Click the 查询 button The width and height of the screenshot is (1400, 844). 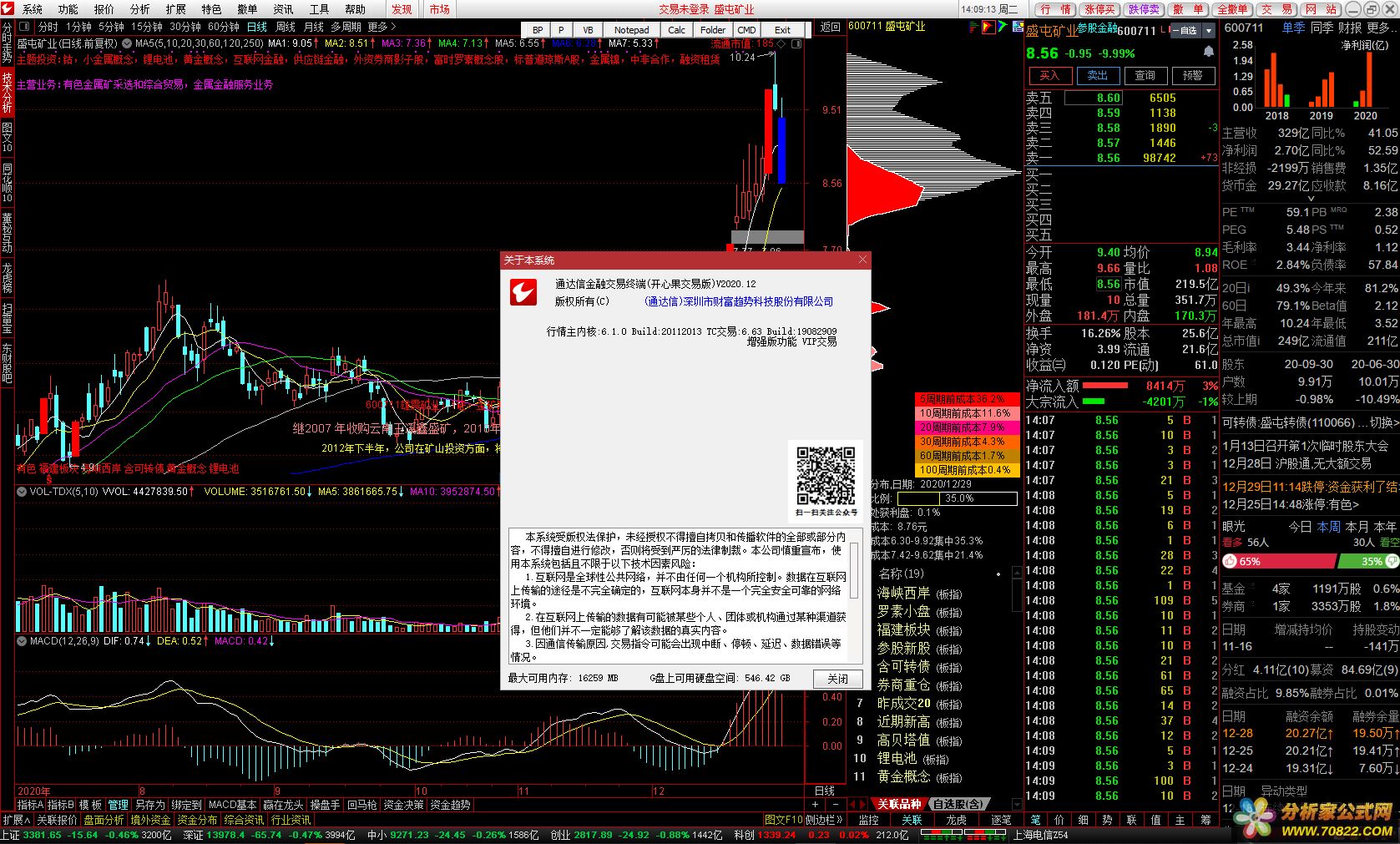(x=1145, y=75)
